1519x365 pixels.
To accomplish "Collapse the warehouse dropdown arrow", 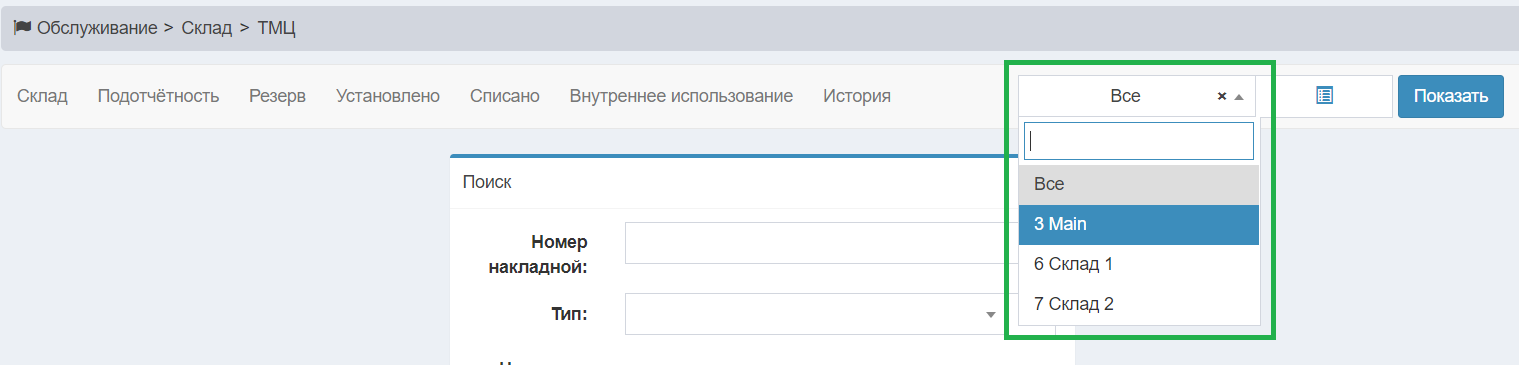I will pos(1239,97).
